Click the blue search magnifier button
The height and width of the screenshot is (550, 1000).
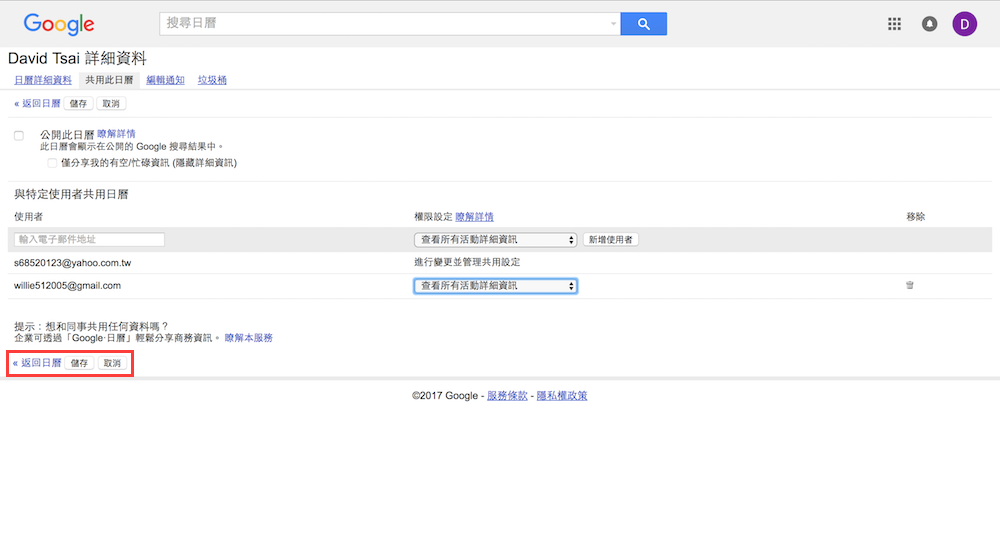click(x=643, y=24)
